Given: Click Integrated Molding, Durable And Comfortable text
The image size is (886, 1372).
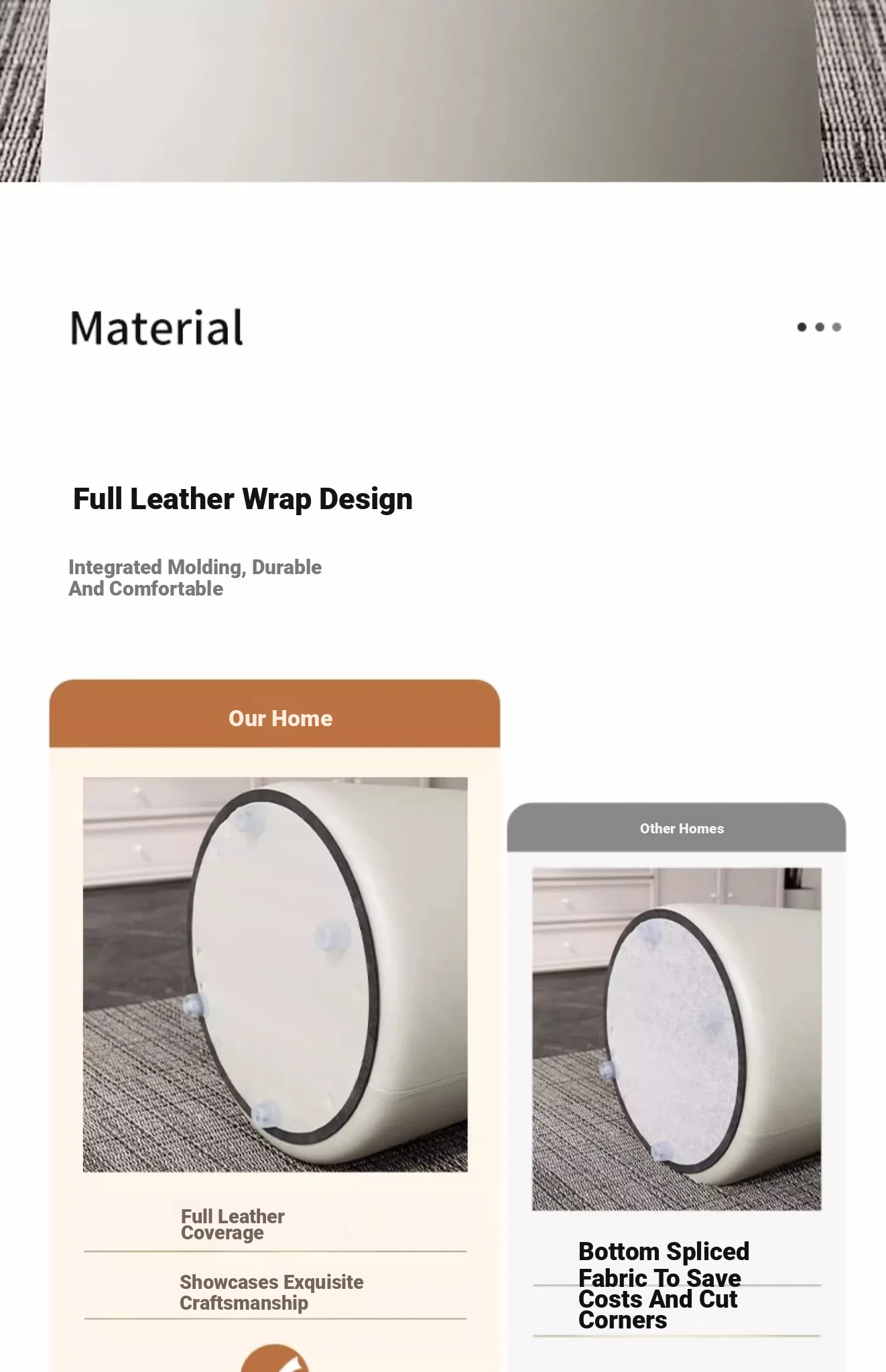Looking at the screenshot, I should (195, 578).
